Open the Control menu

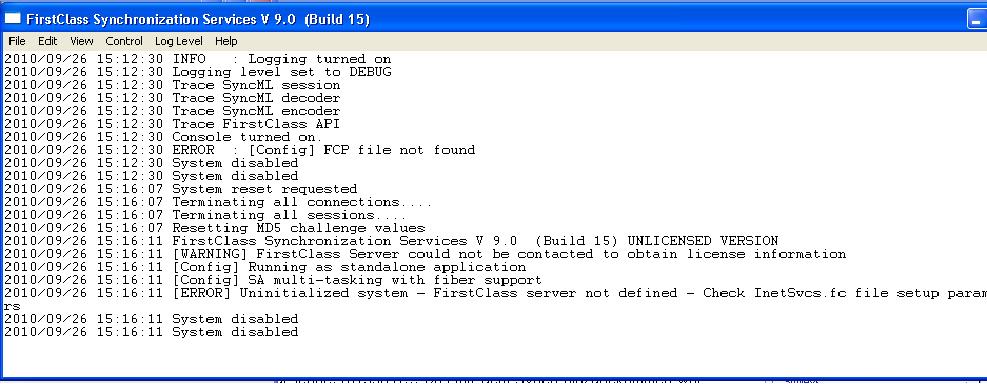pos(124,42)
